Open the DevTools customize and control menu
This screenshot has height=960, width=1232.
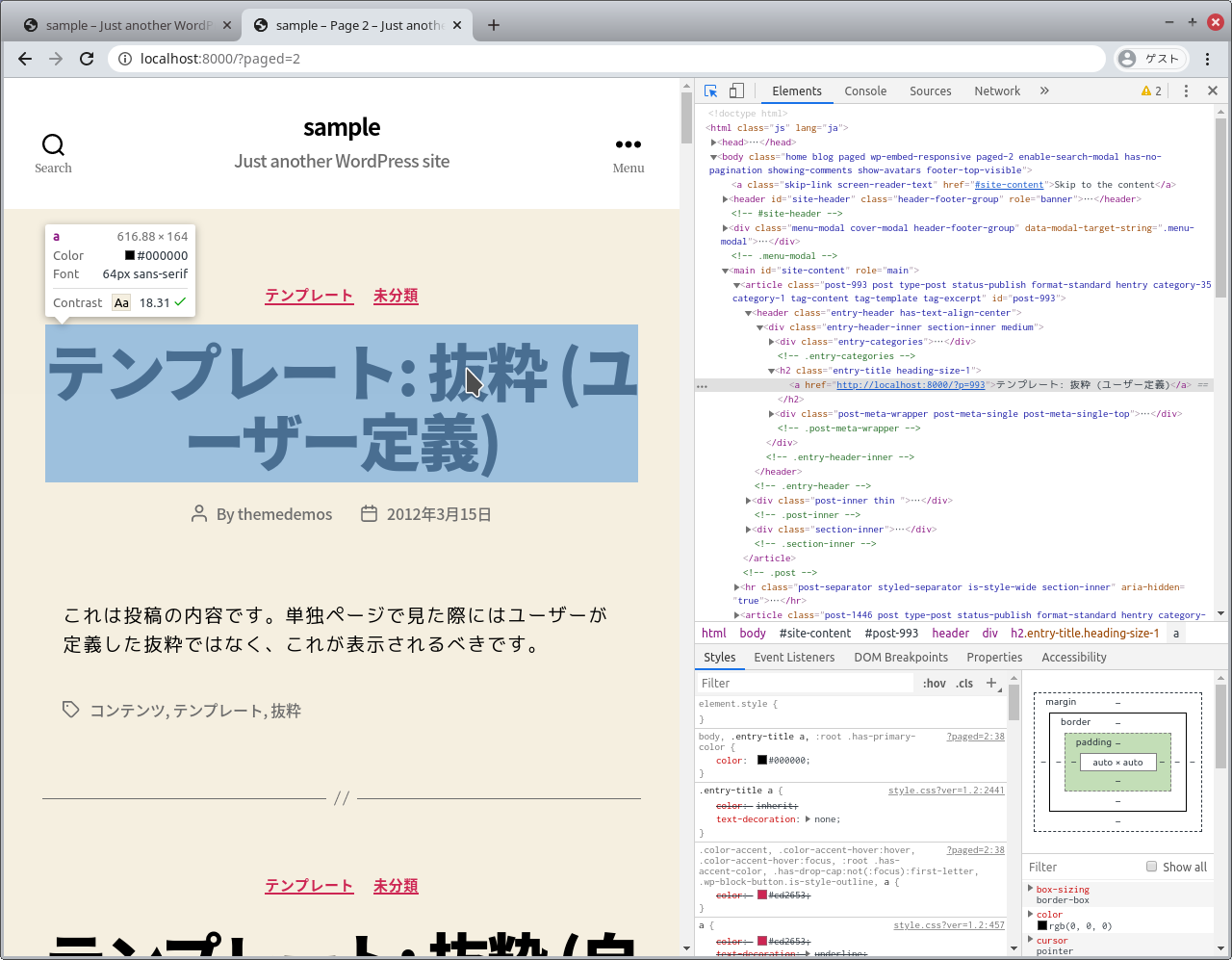tap(1186, 90)
